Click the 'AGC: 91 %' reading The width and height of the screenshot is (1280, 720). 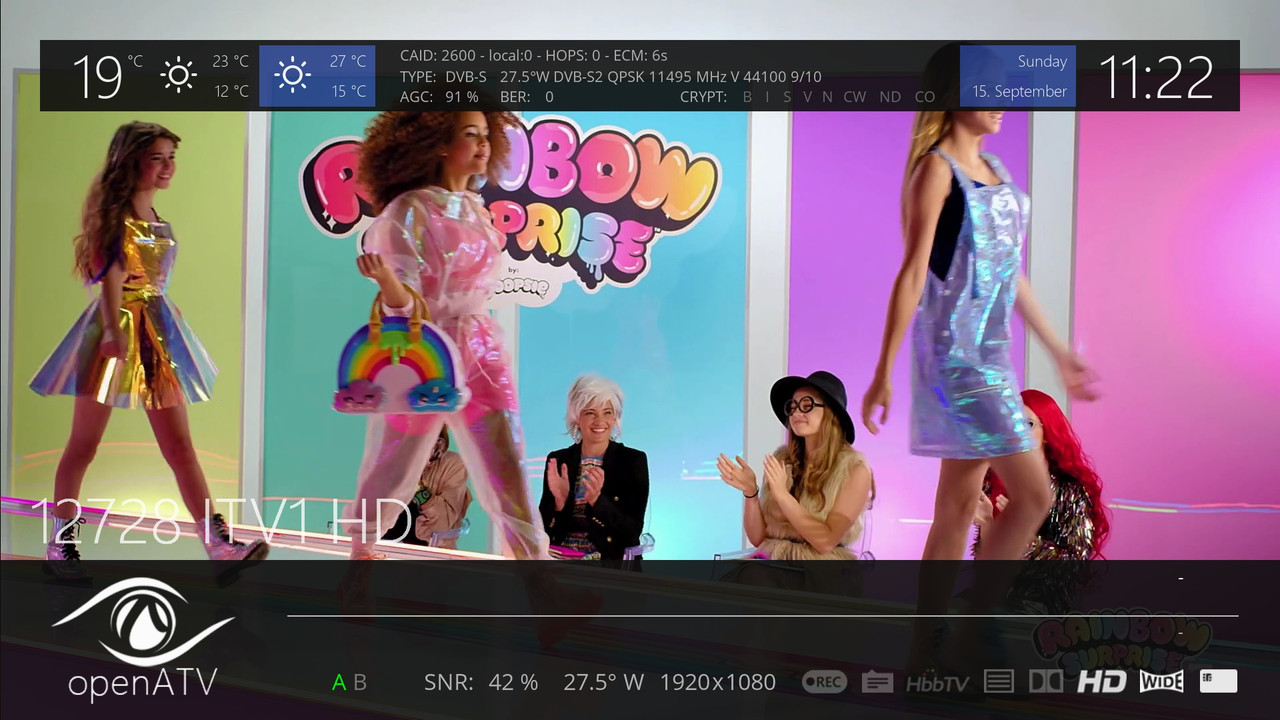pyautogui.click(x=439, y=97)
